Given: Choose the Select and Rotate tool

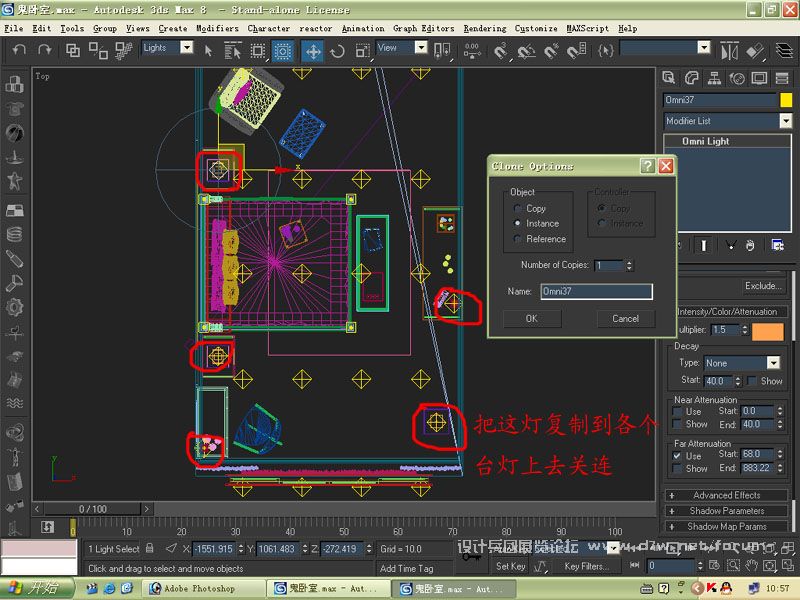Looking at the screenshot, I should 337,51.
